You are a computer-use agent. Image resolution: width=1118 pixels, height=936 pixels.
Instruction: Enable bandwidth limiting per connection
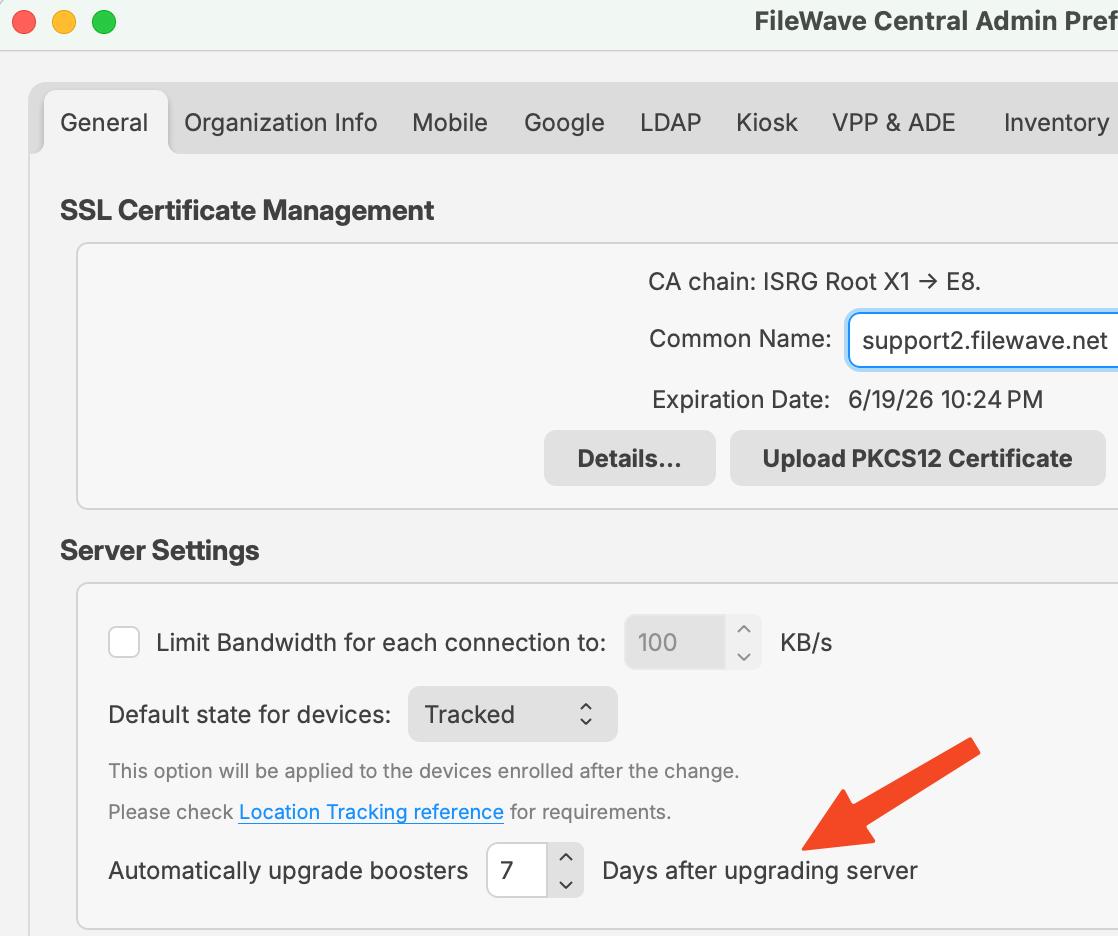124,642
